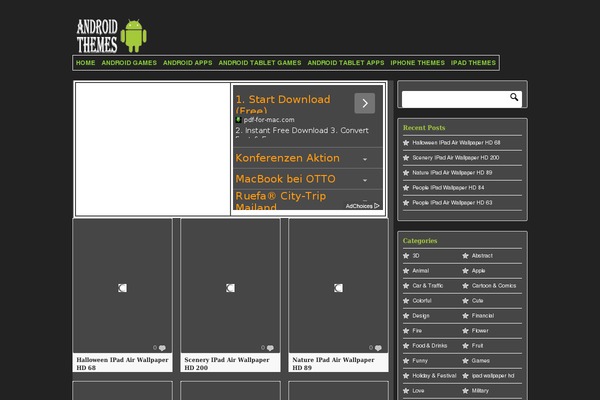Select the Design category
The height and width of the screenshot is (400, 600).
coord(421,316)
